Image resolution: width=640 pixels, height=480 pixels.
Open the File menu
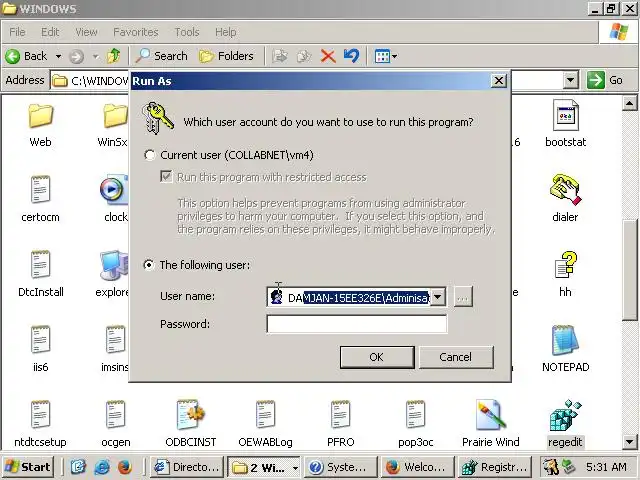(17, 32)
